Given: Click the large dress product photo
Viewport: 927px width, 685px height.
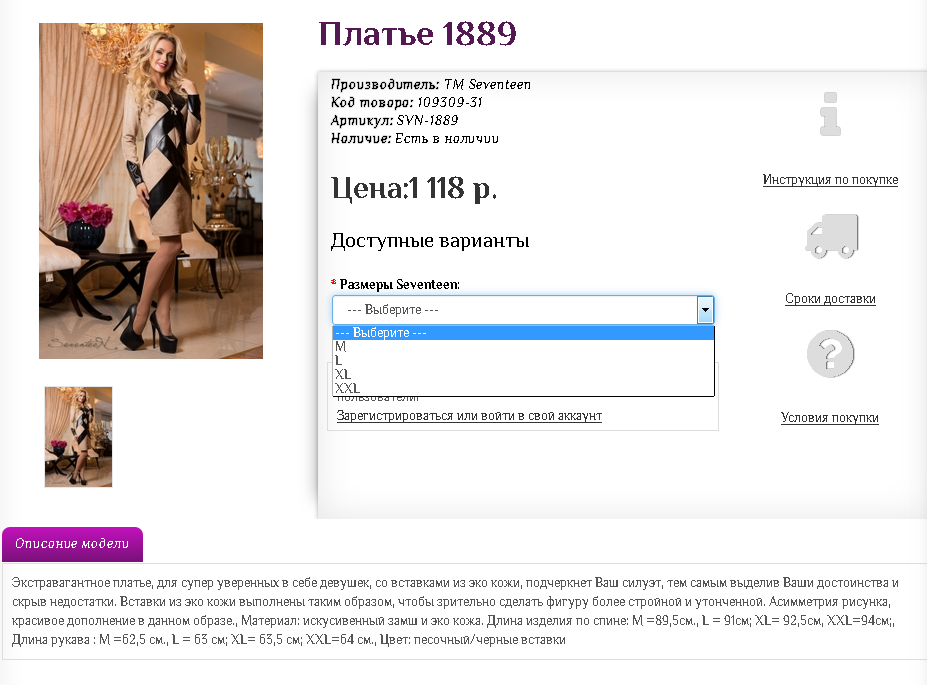Looking at the screenshot, I should tap(151, 191).
